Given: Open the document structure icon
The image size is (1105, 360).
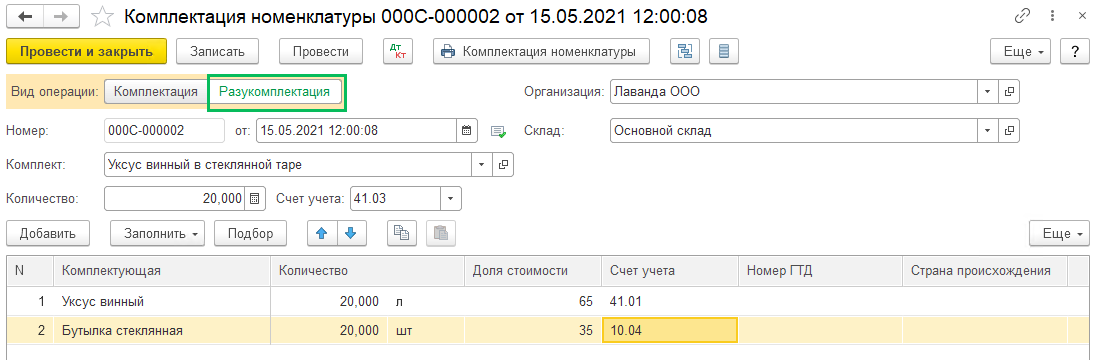Looking at the screenshot, I should [684, 51].
